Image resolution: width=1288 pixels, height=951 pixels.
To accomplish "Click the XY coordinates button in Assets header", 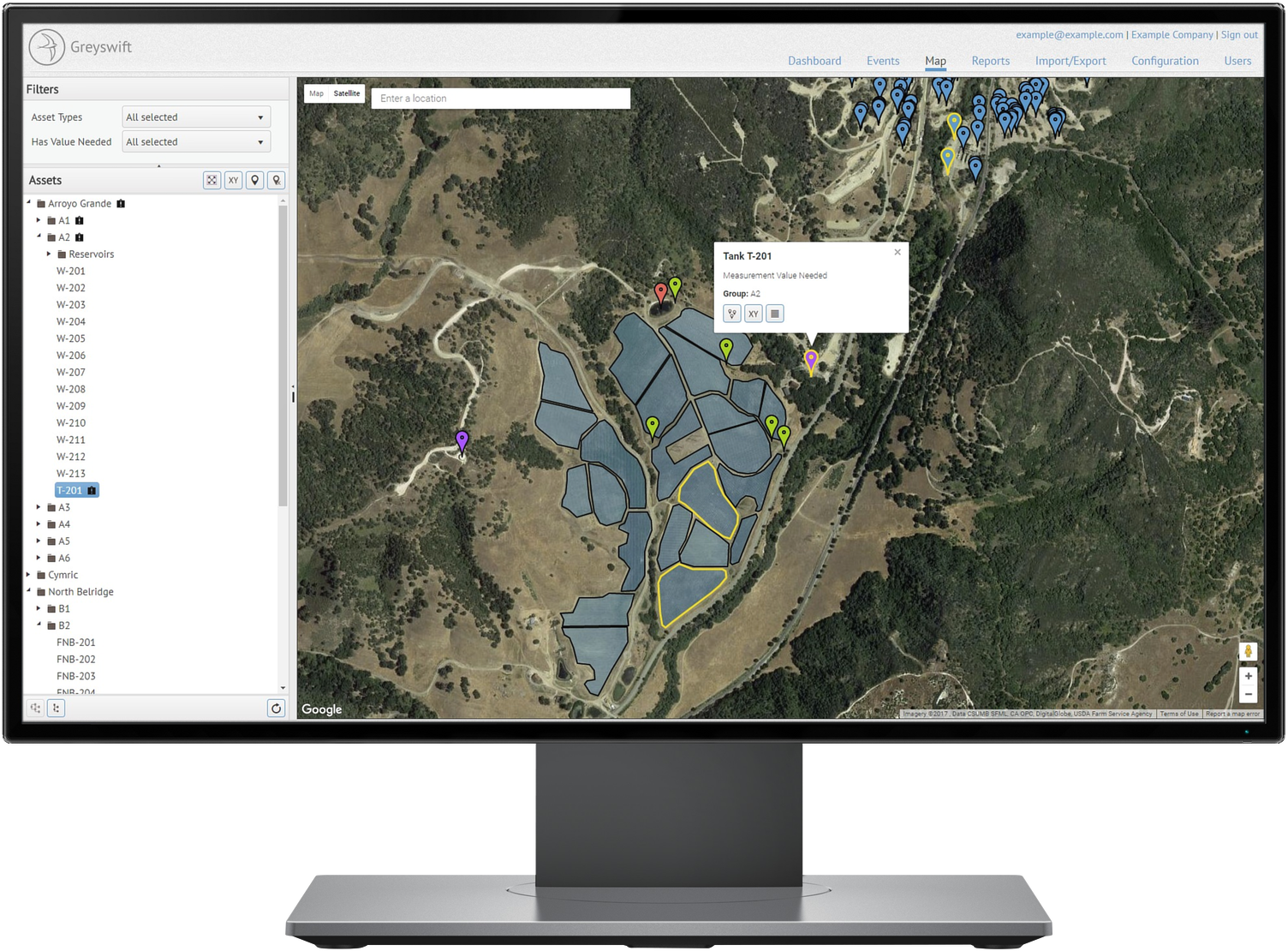I will pos(233,180).
